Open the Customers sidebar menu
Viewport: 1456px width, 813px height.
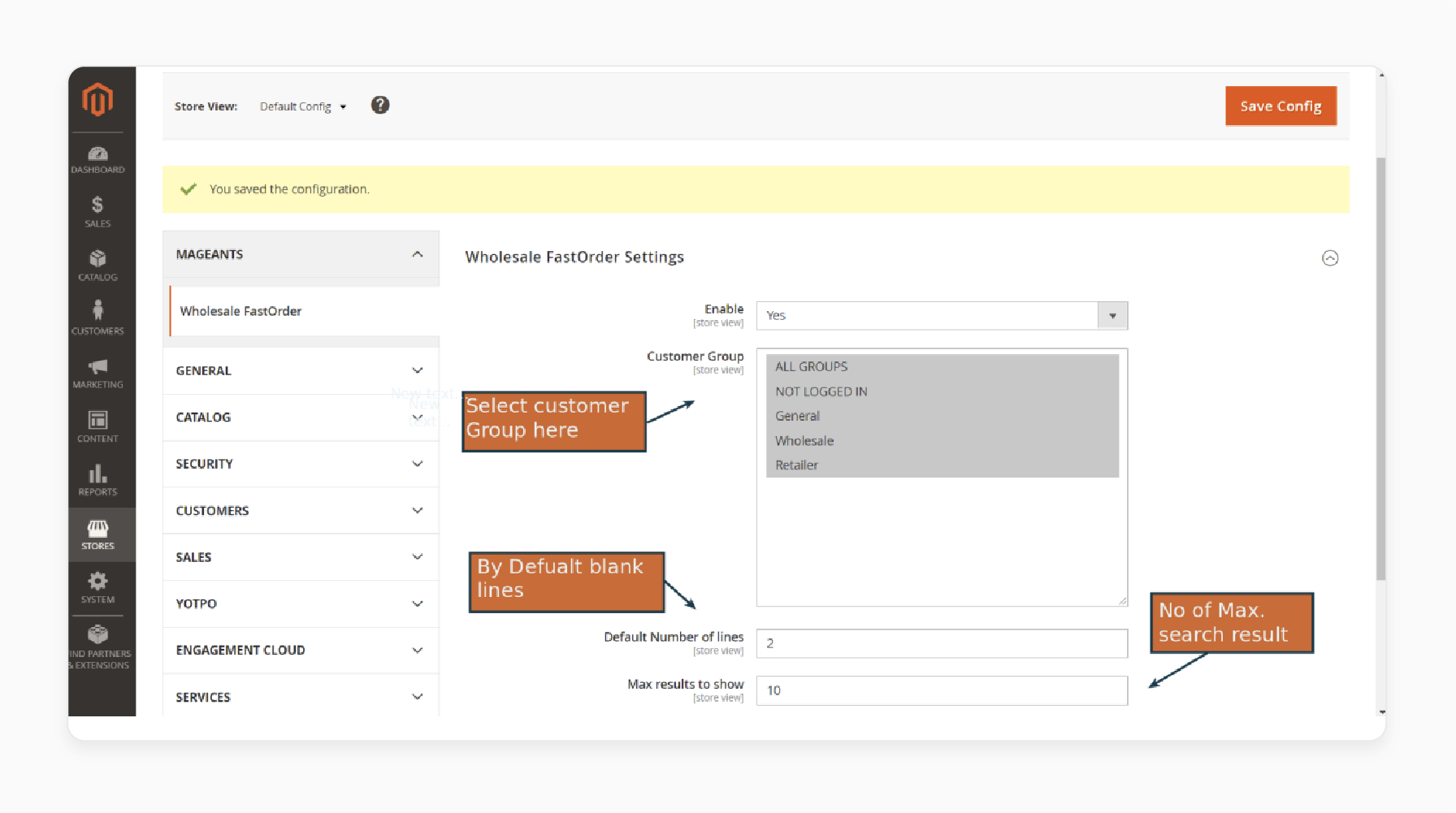coord(97,319)
